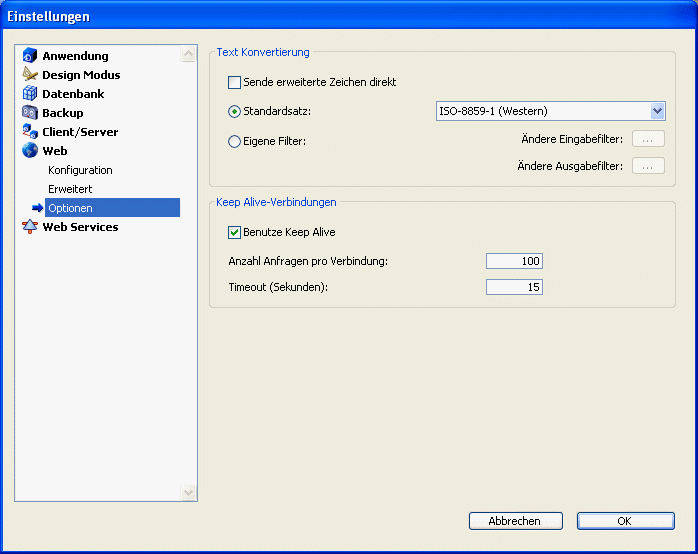Open the Konfiguration page under Web

point(80,170)
